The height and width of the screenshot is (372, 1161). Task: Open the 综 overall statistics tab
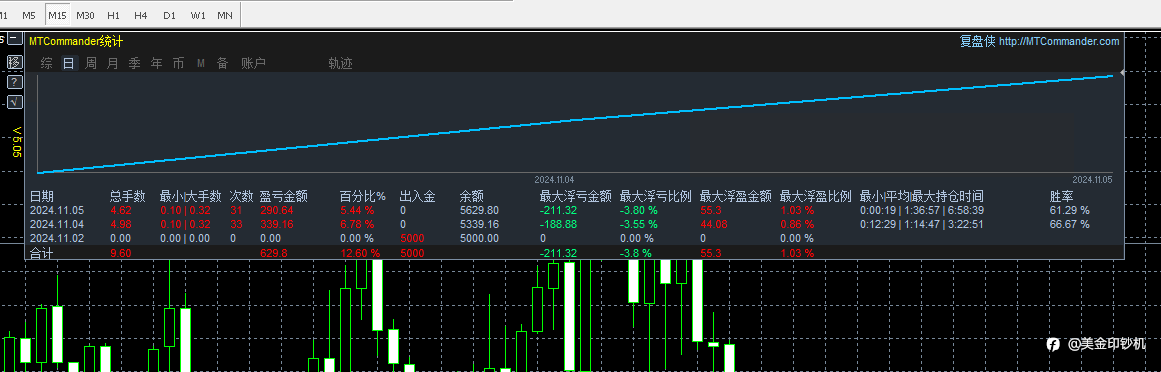pos(47,64)
